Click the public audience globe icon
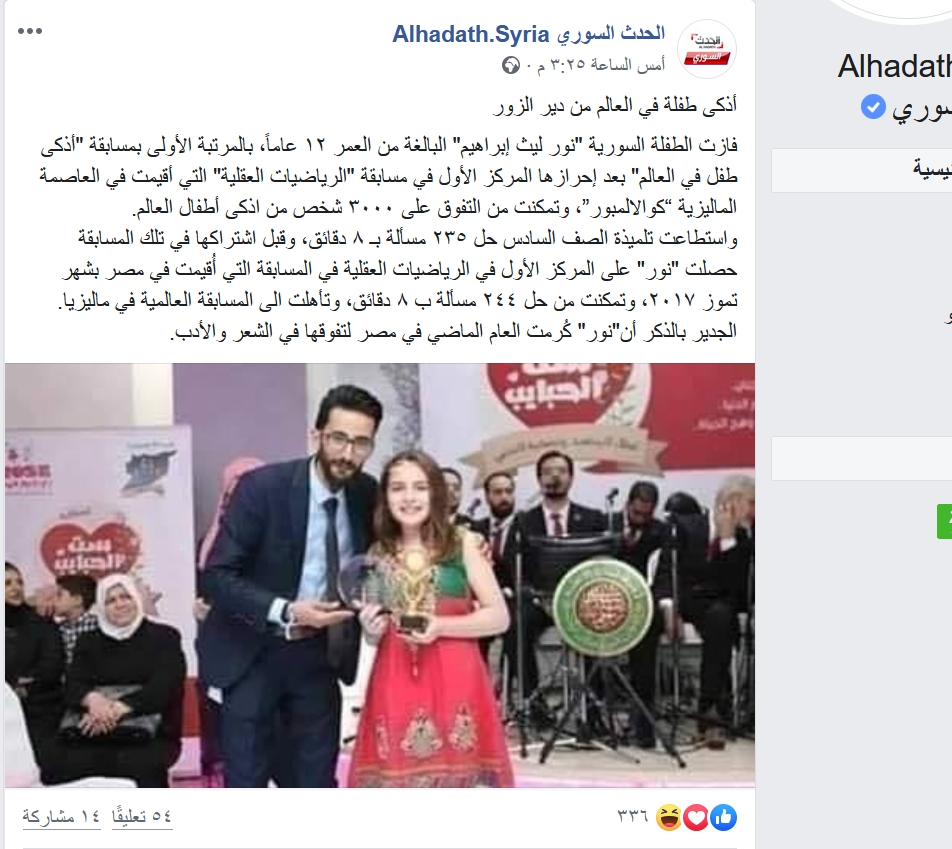This screenshot has height=849, width=952. (511, 64)
